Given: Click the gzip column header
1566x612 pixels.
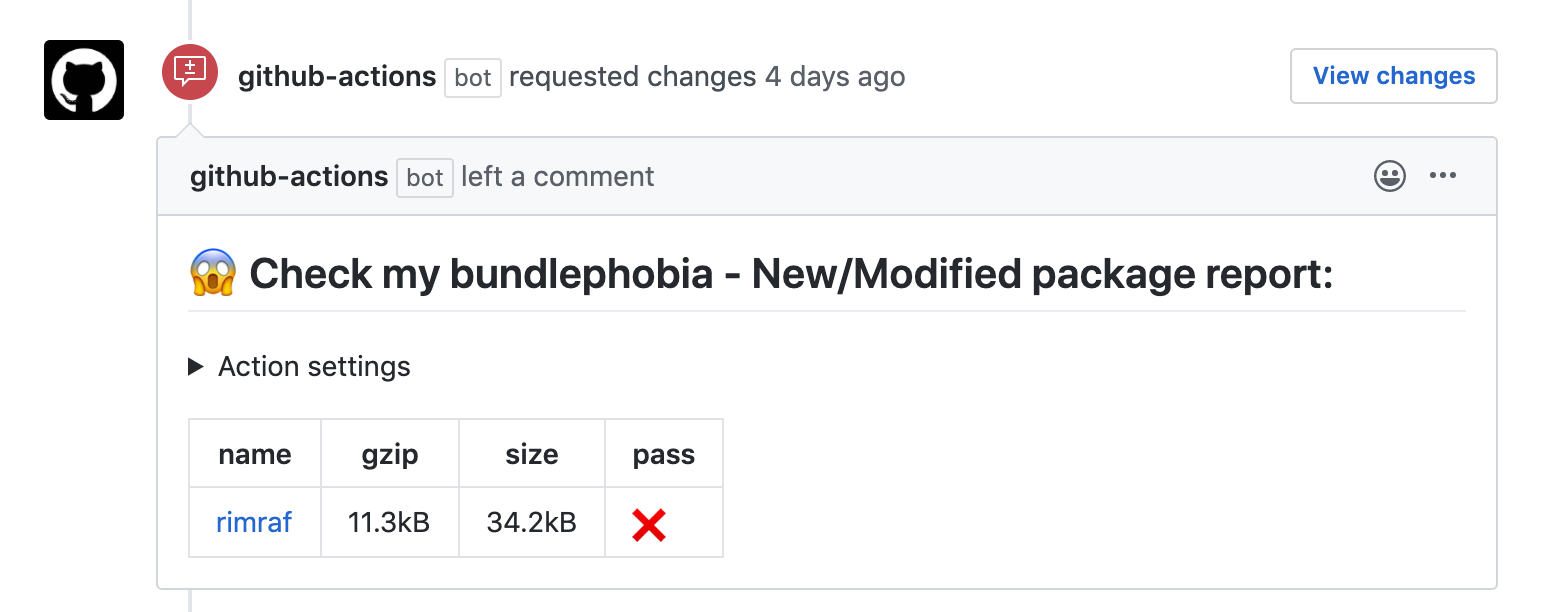Looking at the screenshot, I should [390, 455].
